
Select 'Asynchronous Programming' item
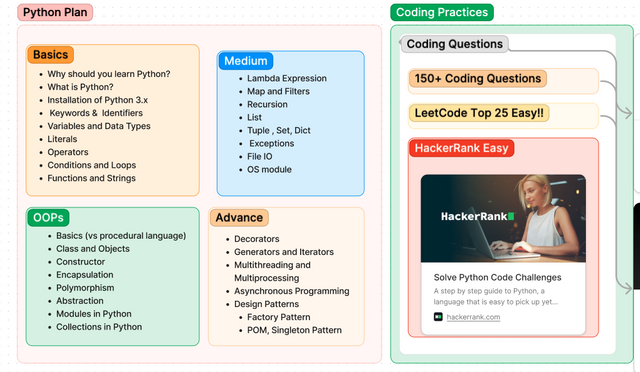(x=291, y=292)
